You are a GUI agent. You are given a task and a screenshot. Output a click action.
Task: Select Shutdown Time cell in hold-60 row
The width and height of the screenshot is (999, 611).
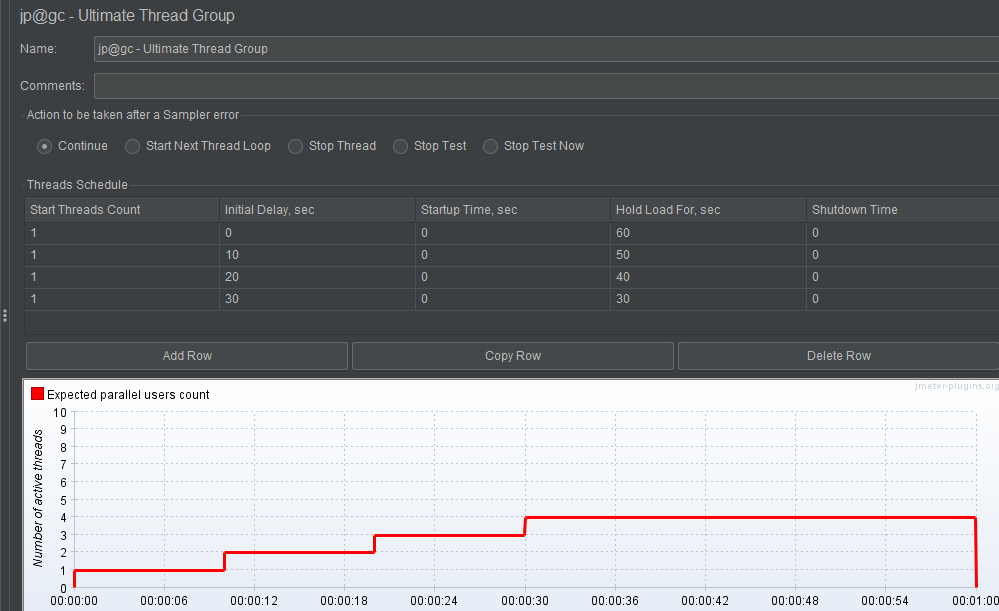903,233
